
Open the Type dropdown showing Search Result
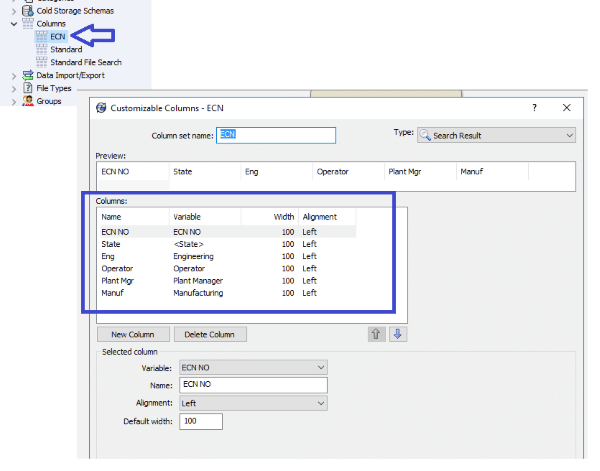pyautogui.click(x=496, y=135)
